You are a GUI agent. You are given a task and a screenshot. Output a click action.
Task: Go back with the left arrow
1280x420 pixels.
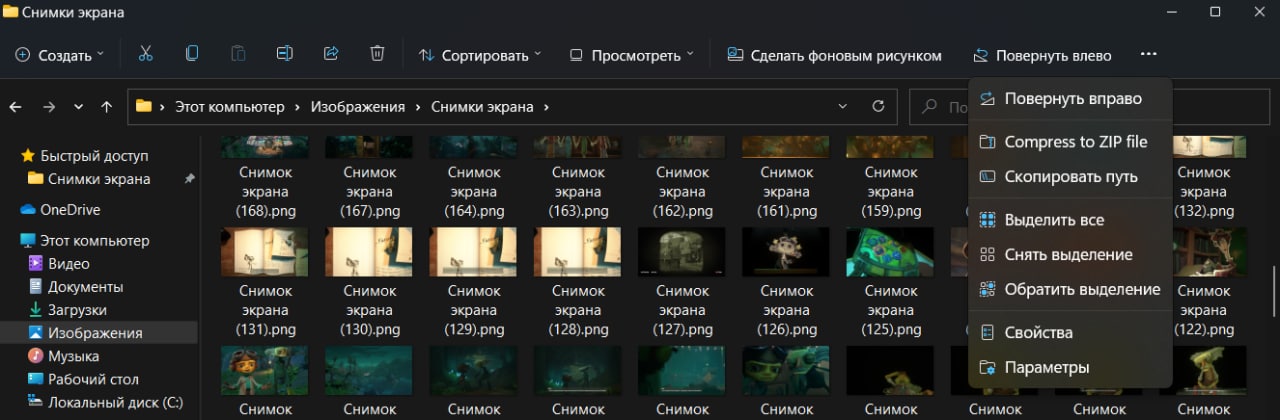(x=16, y=106)
